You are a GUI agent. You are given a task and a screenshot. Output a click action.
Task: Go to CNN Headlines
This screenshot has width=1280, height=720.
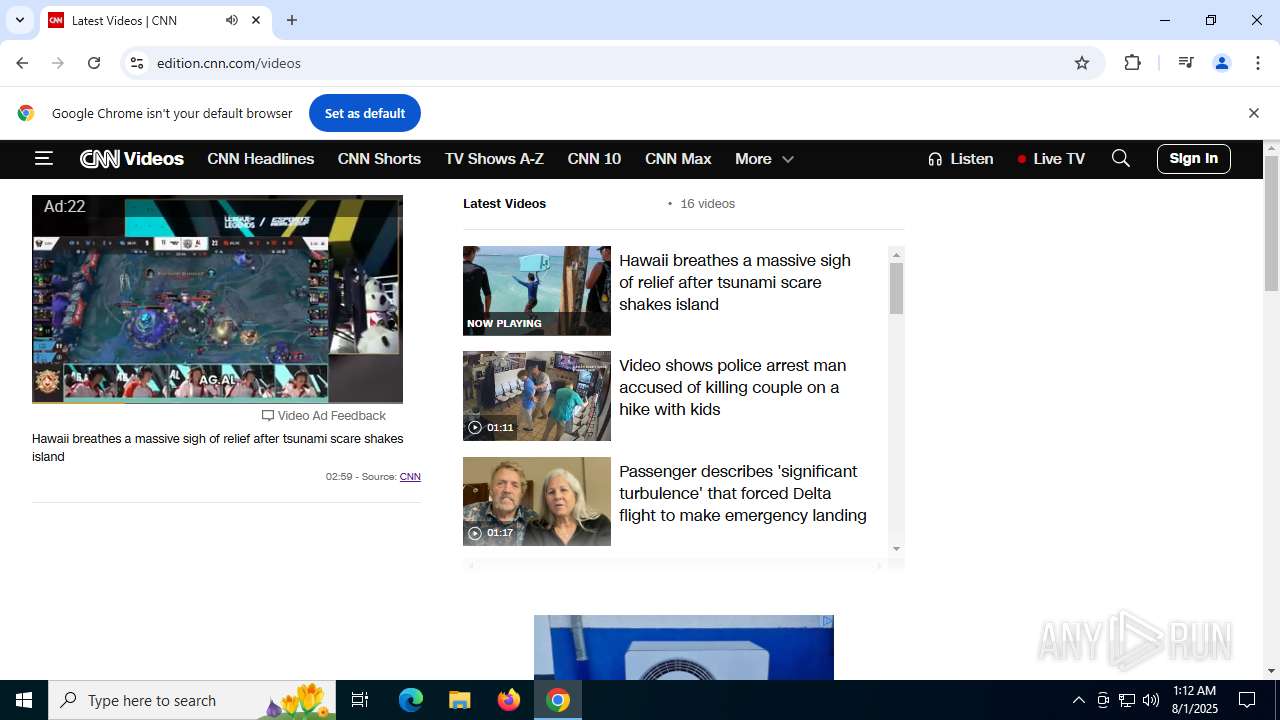point(261,159)
